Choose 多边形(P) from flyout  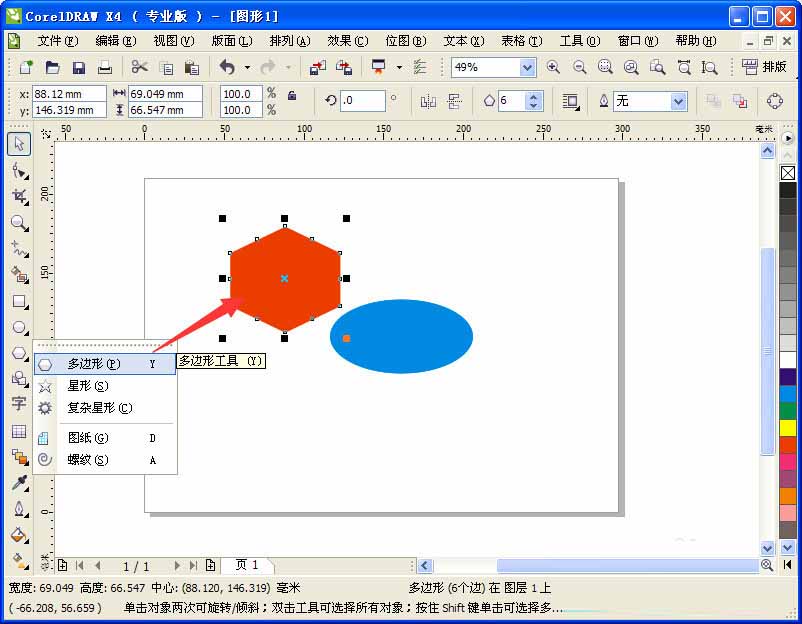105,364
